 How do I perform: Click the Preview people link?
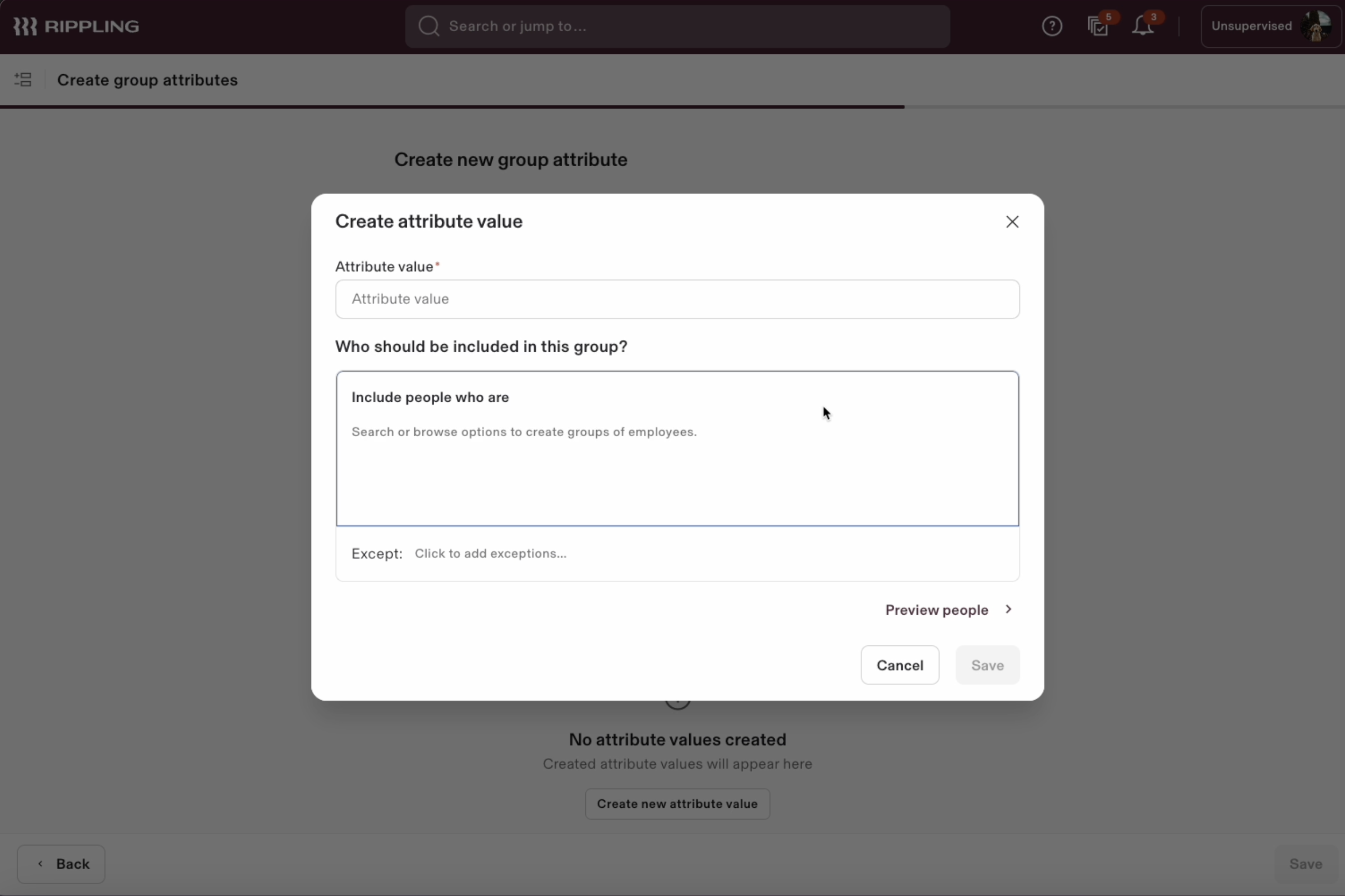(936, 610)
